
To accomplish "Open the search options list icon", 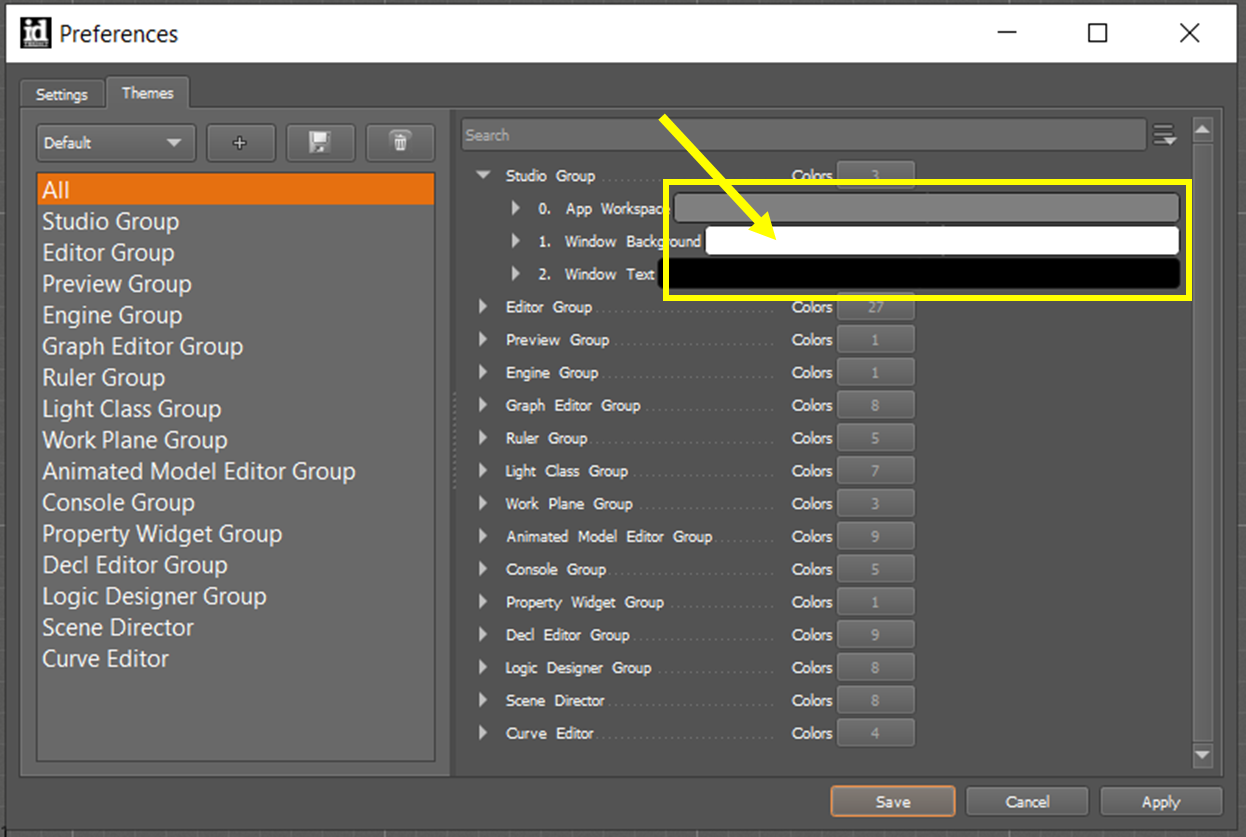I will [x=1165, y=135].
